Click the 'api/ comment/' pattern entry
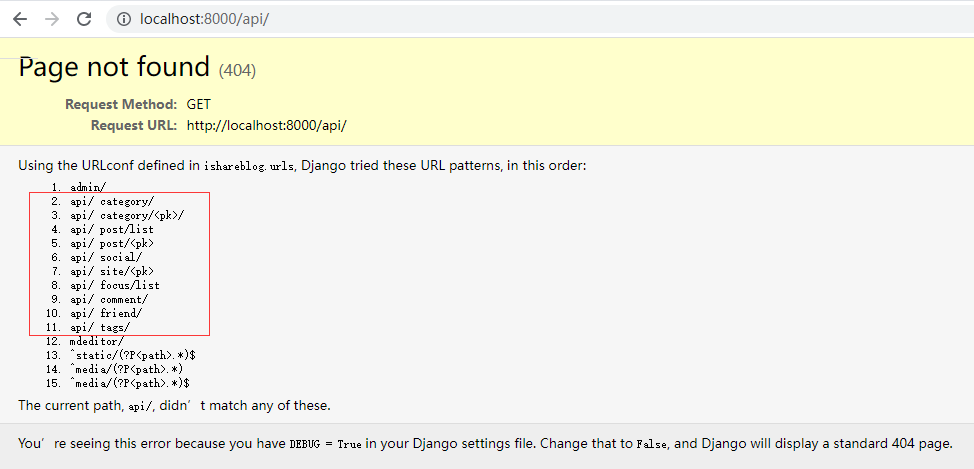 (x=108, y=299)
